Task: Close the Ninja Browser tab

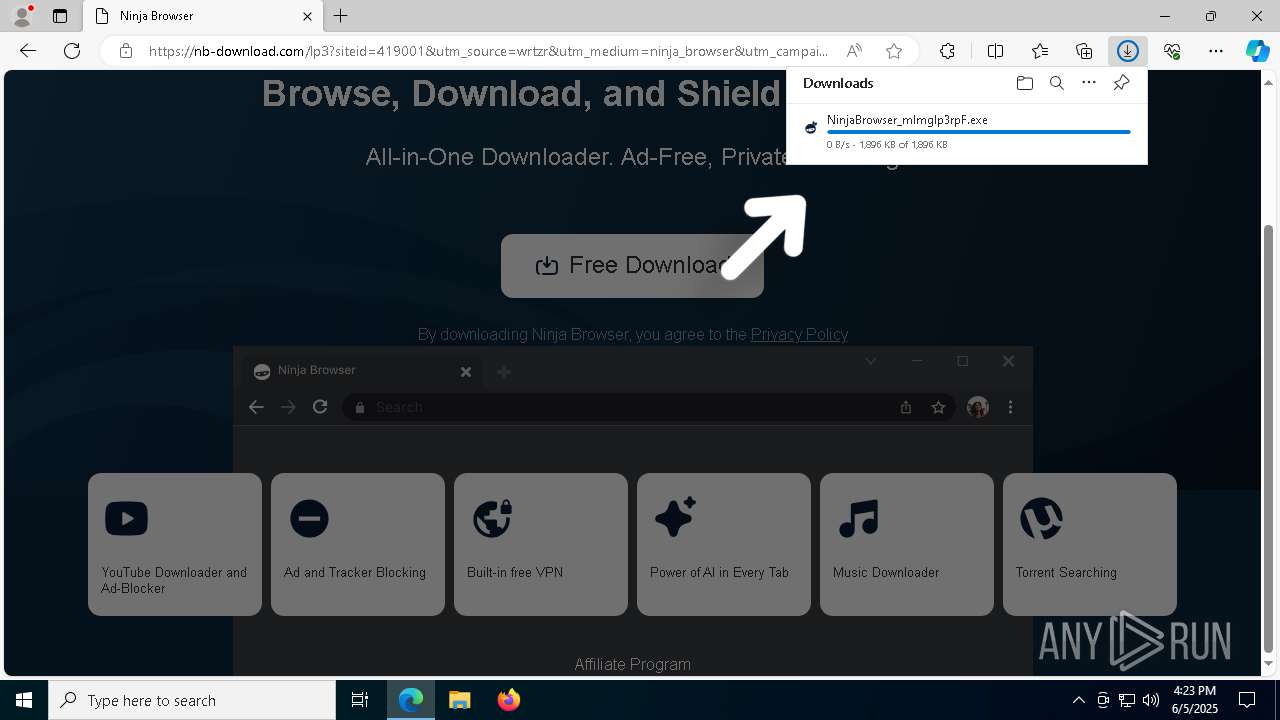Action: 308,16
